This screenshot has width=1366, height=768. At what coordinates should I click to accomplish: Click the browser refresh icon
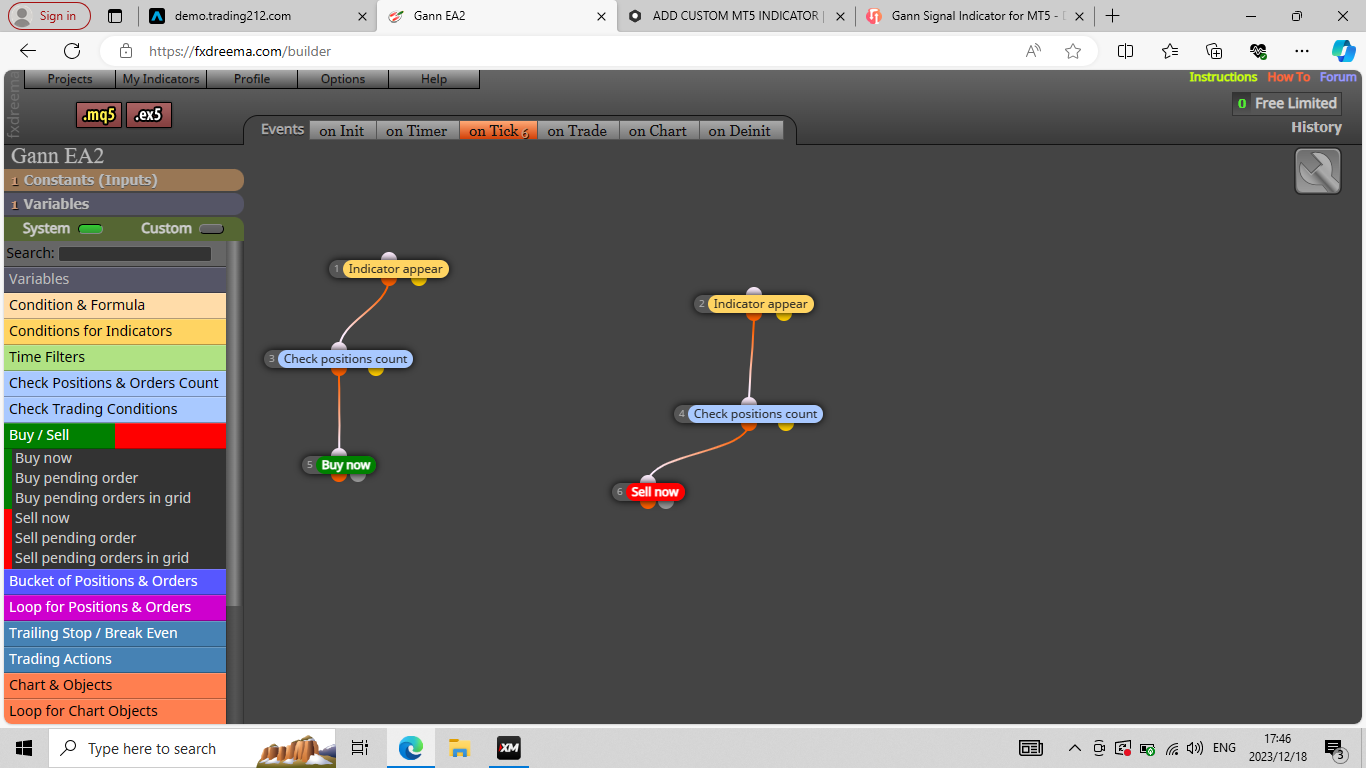point(72,51)
